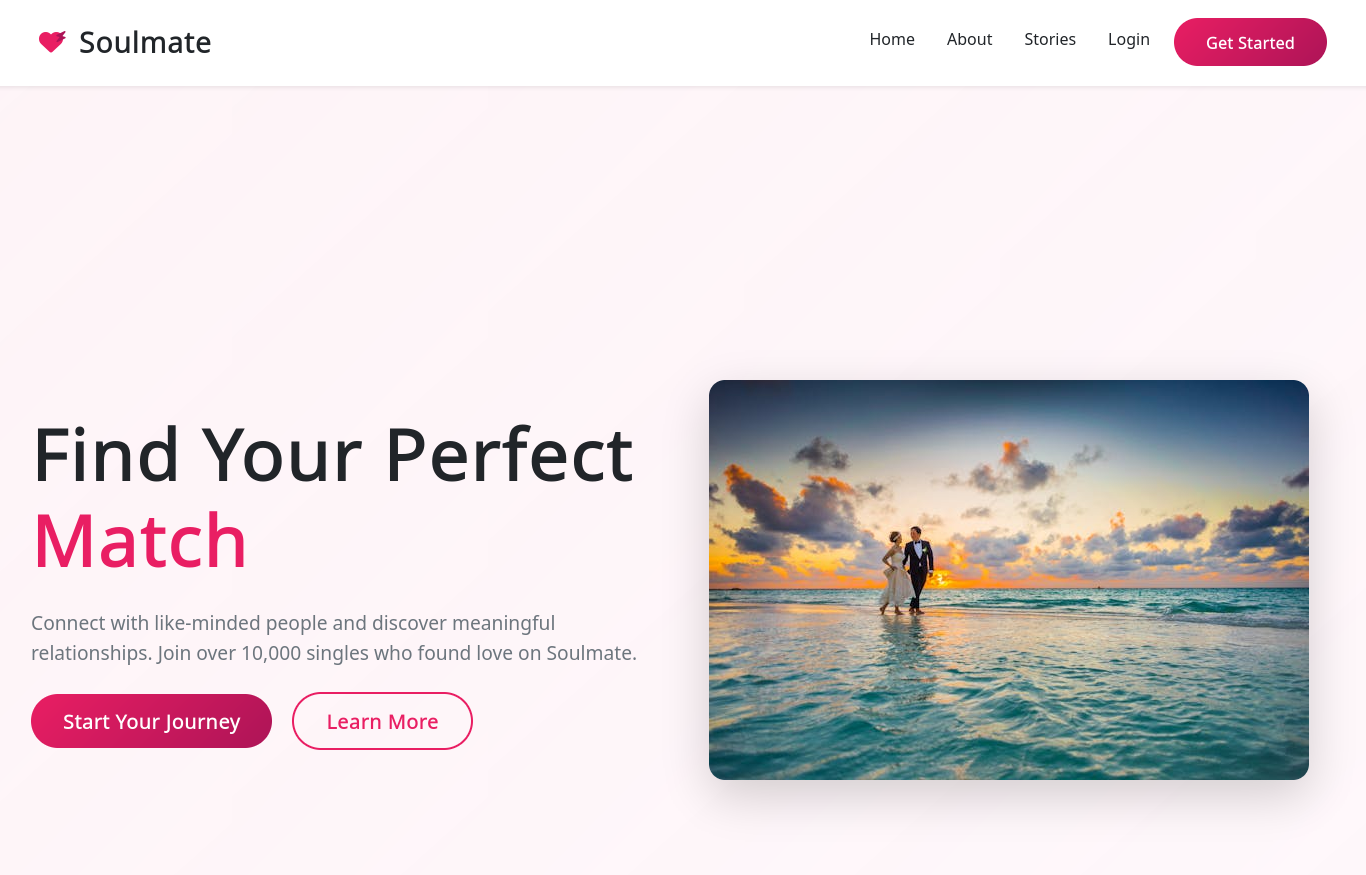Open the Stories nav link

pyautogui.click(x=1050, y=39)
